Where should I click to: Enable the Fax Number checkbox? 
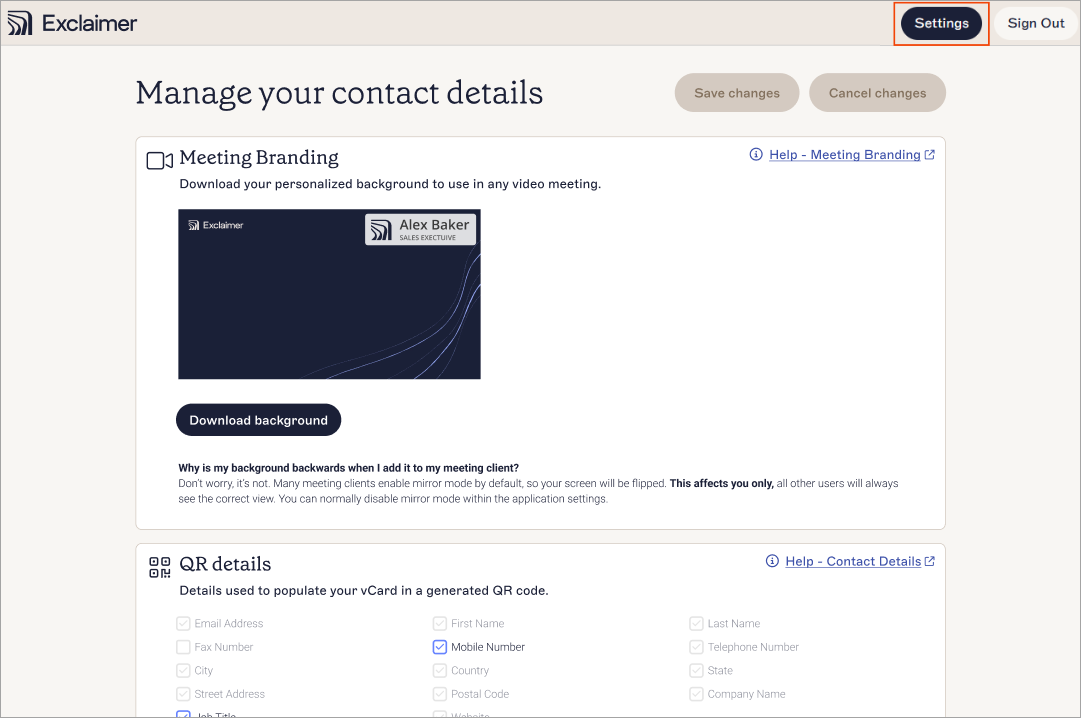(x=183, y=647)
